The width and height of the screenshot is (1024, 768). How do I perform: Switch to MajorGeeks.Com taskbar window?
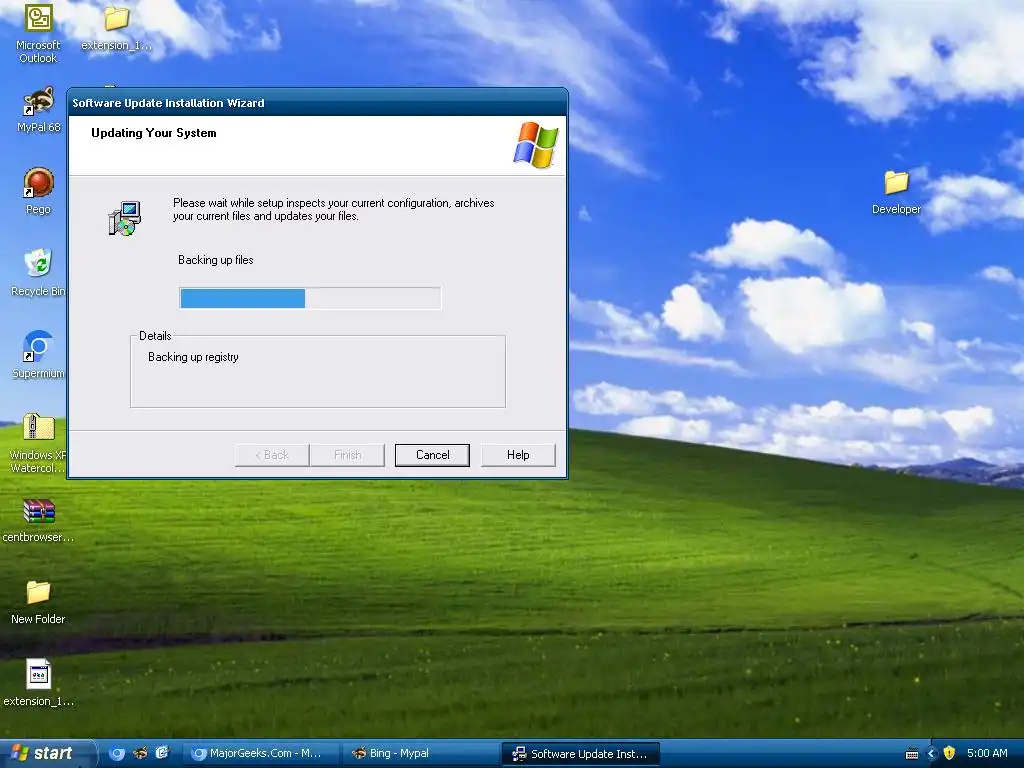click(x=260, y=753)
